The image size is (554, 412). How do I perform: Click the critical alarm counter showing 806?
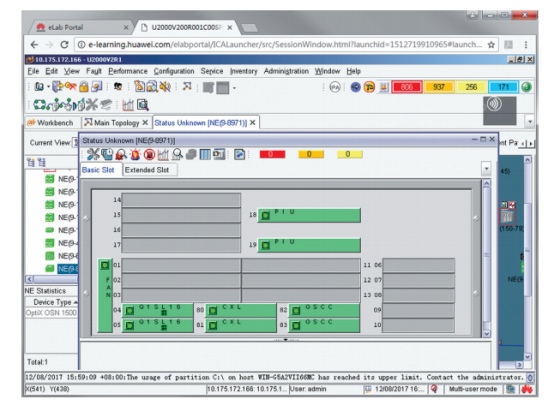click(407, 87)
